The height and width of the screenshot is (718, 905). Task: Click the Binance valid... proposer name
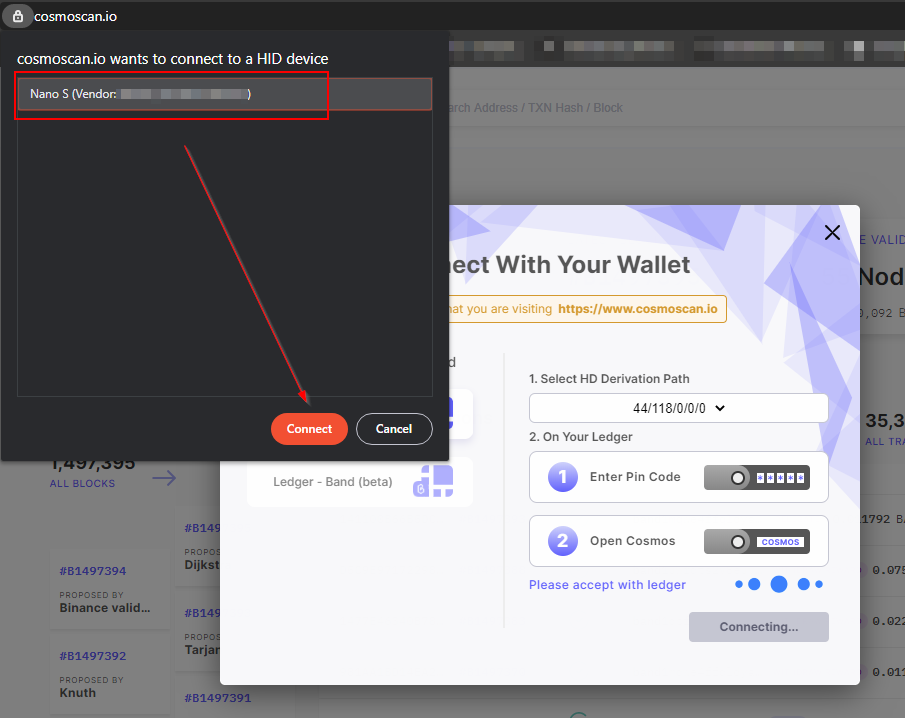[x=105, y=608]
